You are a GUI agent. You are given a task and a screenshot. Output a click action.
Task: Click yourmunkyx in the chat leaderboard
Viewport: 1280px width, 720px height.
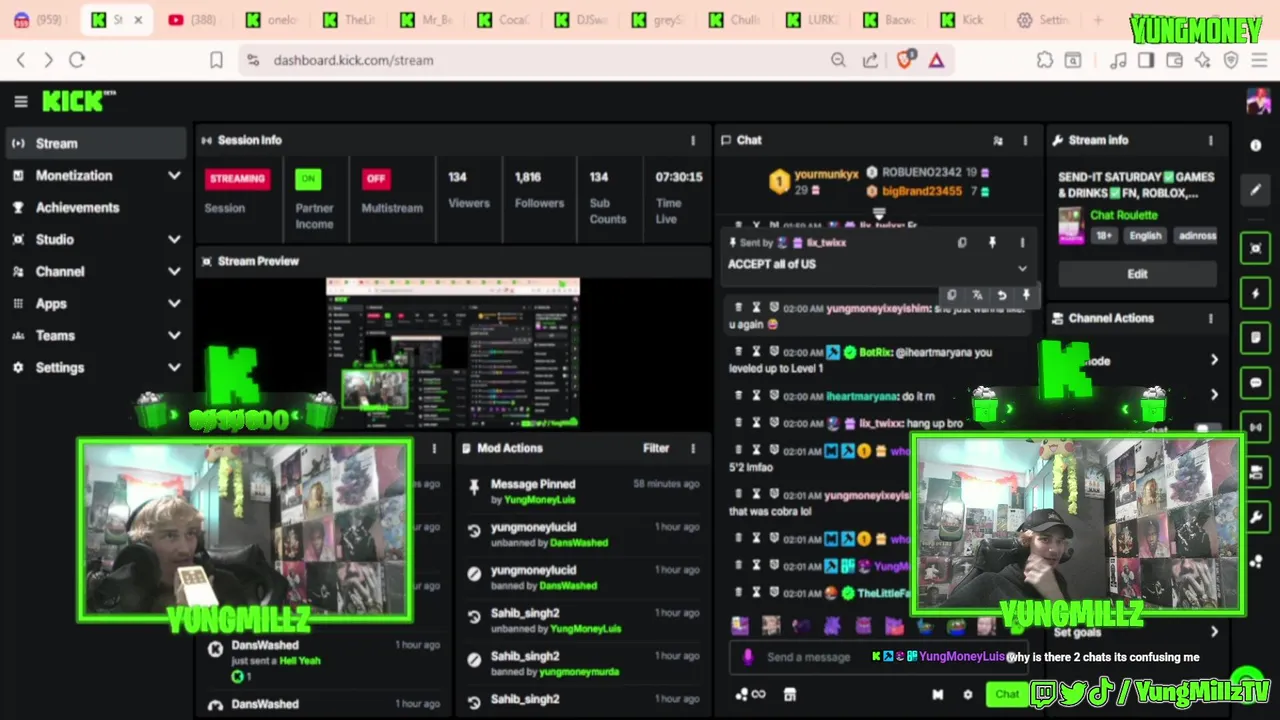coord(826,173)
